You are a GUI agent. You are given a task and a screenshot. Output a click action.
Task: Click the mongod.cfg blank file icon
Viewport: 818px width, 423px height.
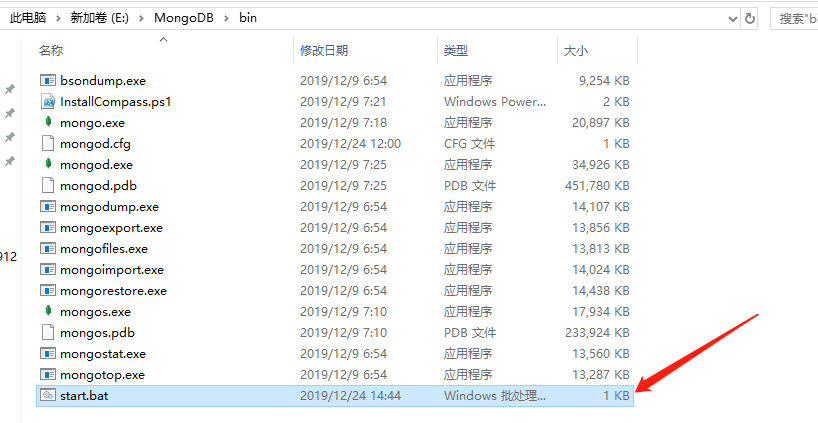[x=48, y=143]
